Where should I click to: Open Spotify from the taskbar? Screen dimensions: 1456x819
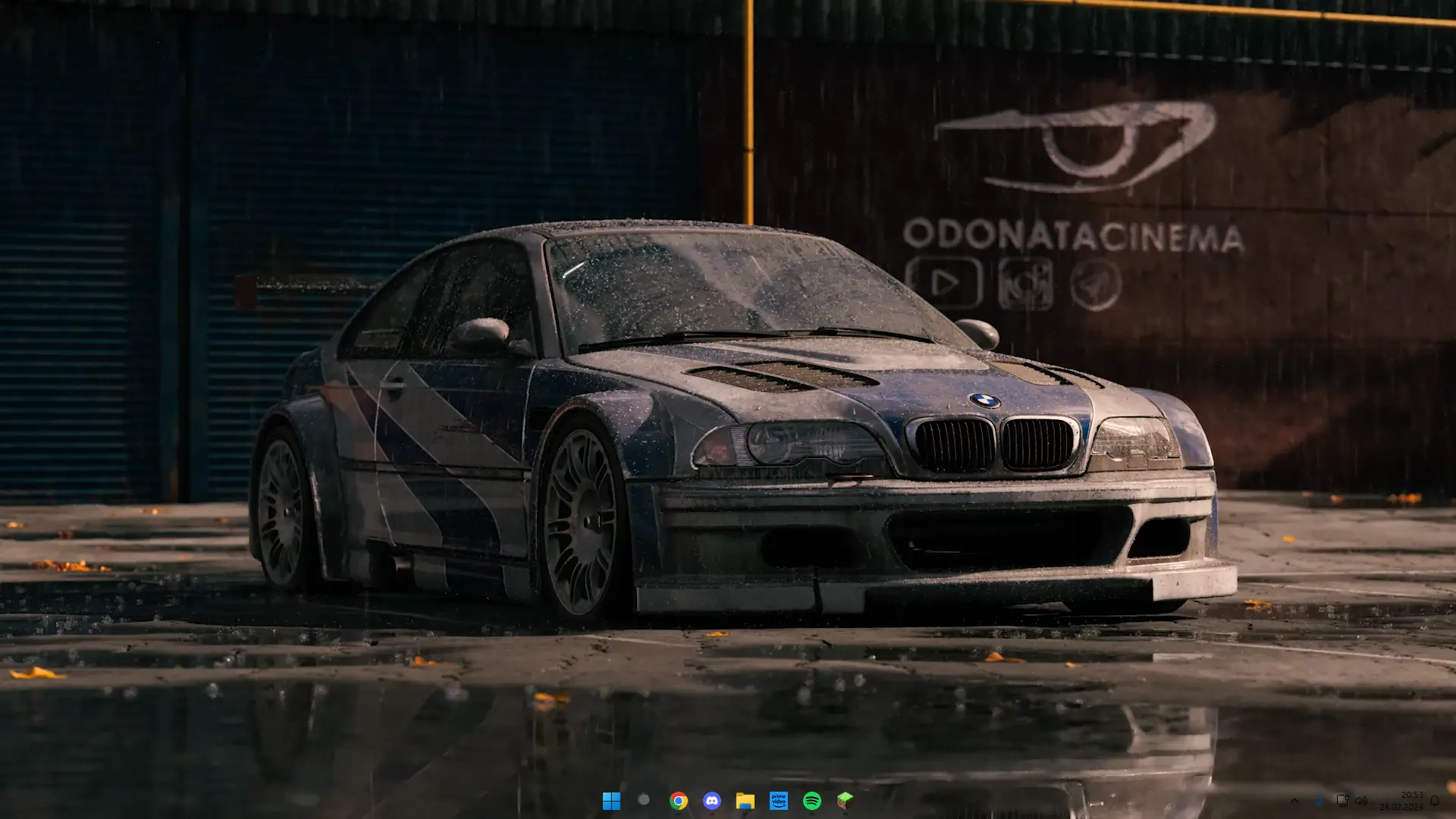[x=812, y=801]
